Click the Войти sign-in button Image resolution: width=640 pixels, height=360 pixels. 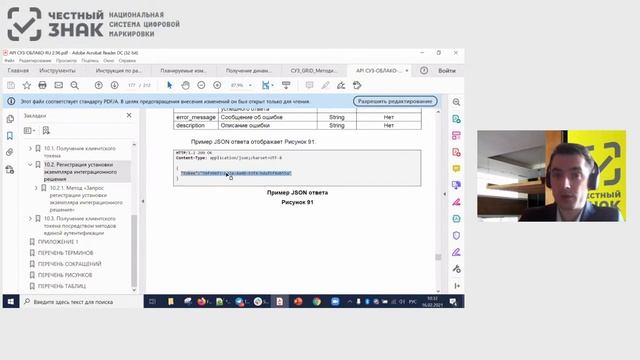click(447, 71)
